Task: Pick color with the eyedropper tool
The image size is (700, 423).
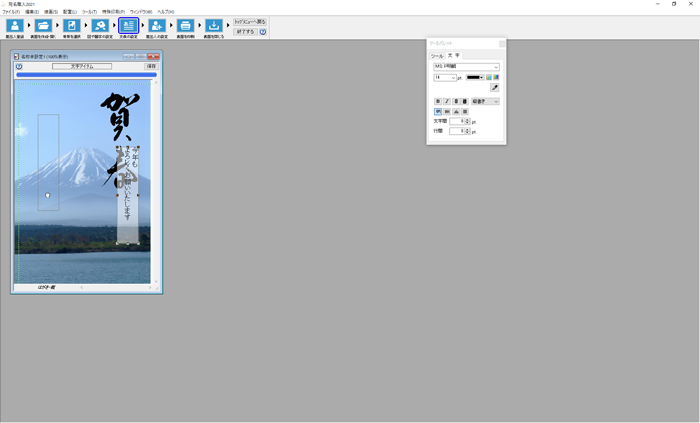Action: point(494,88)
